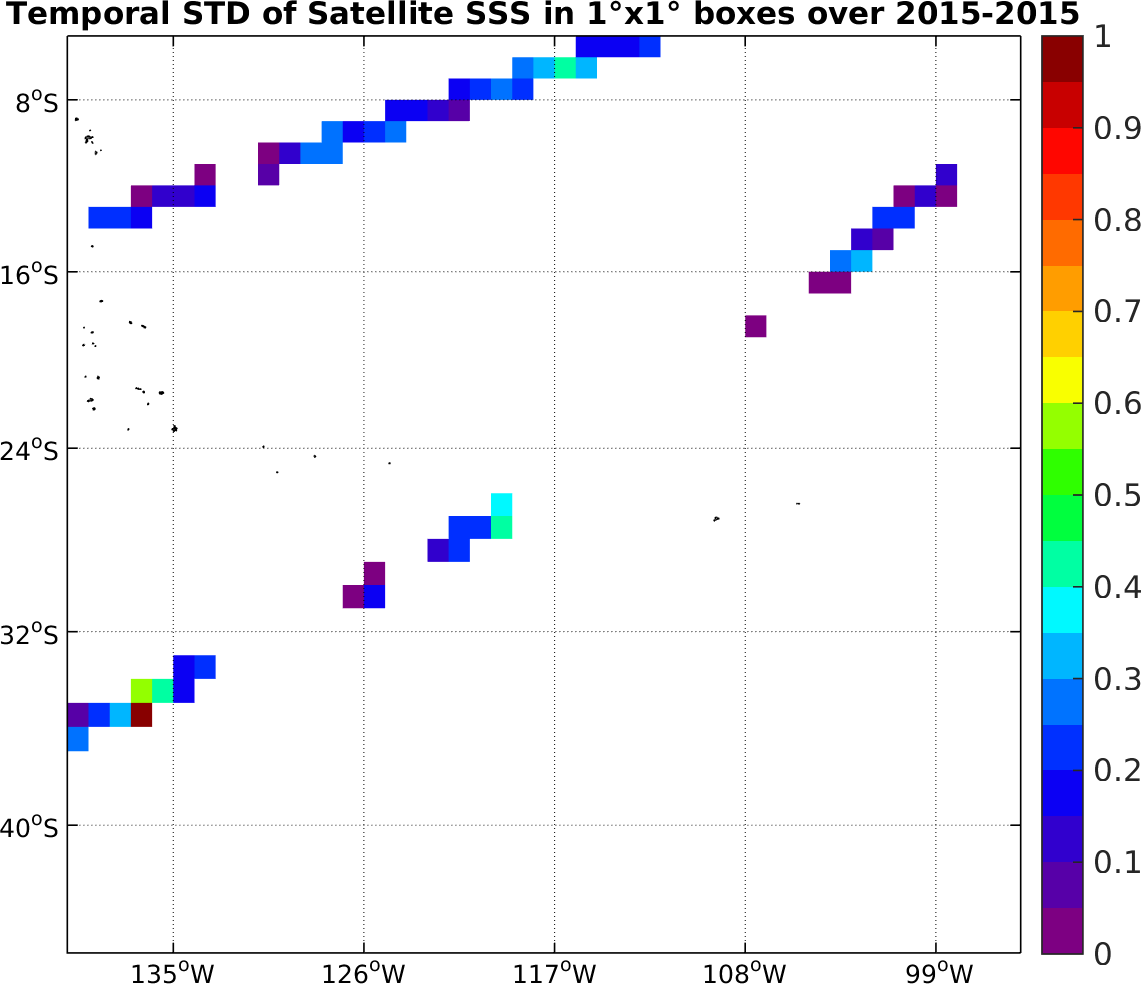Click the colorbar tick label 0.3

(x=1117, y=679)
